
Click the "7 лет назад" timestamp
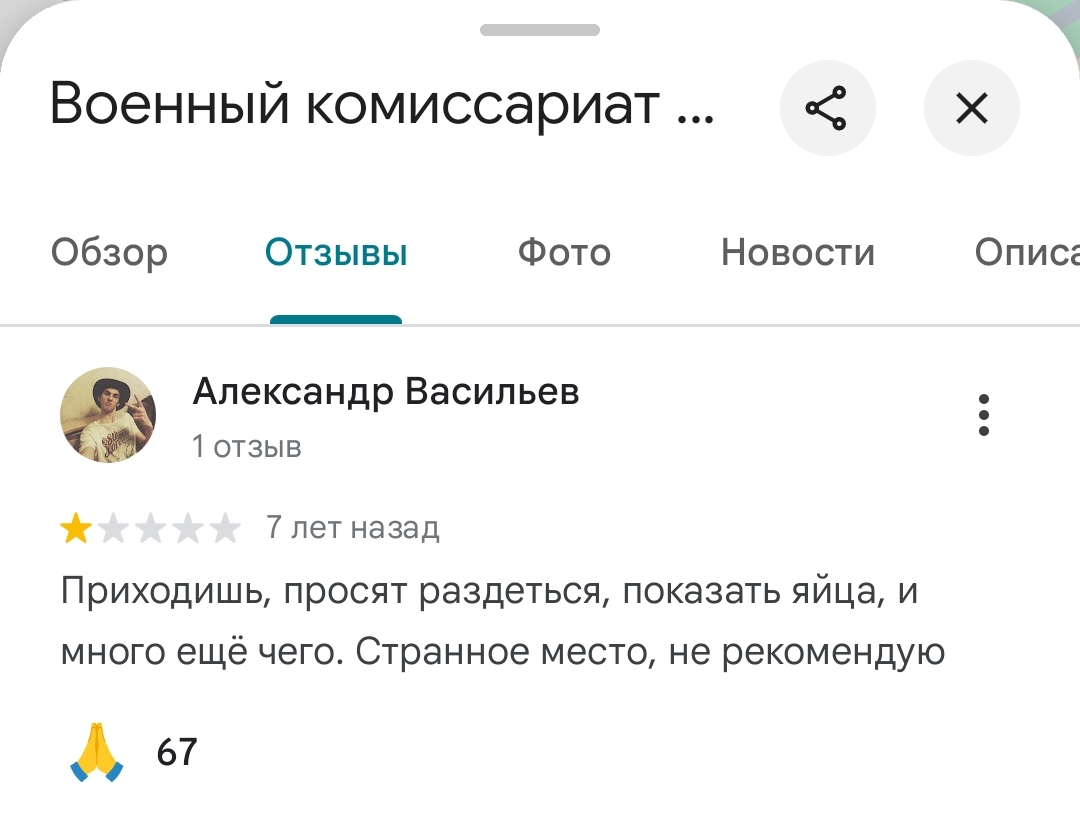click(353, 527)
